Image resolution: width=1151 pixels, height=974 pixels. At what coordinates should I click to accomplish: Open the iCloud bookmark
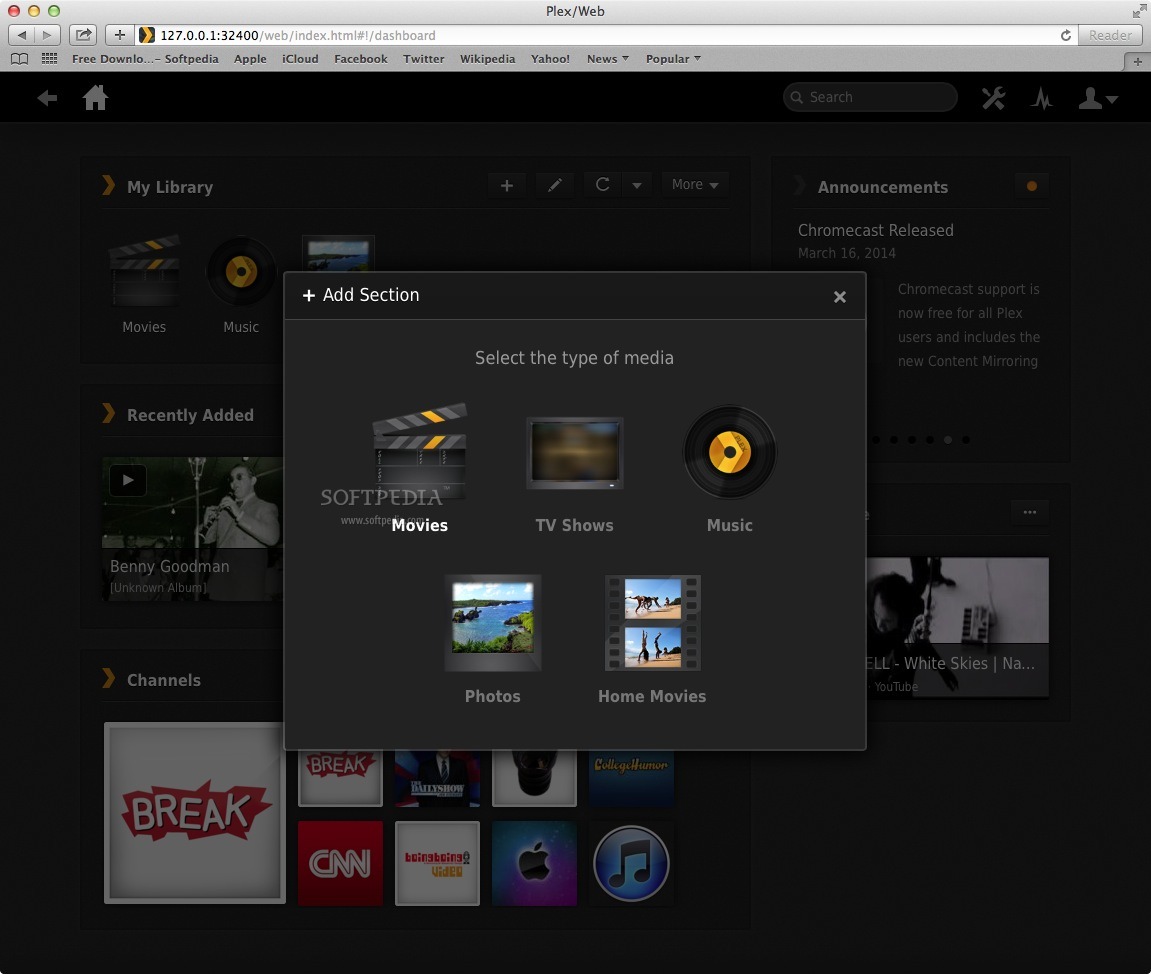300,59
